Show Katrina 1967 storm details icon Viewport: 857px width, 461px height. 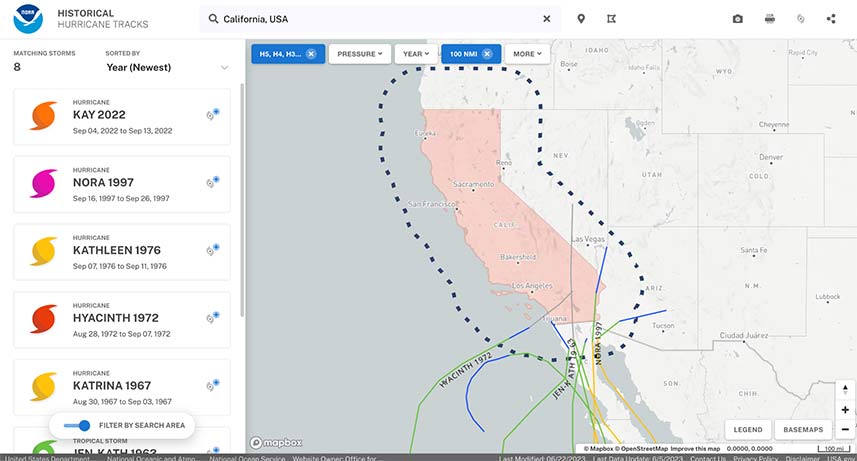point(213,386)
